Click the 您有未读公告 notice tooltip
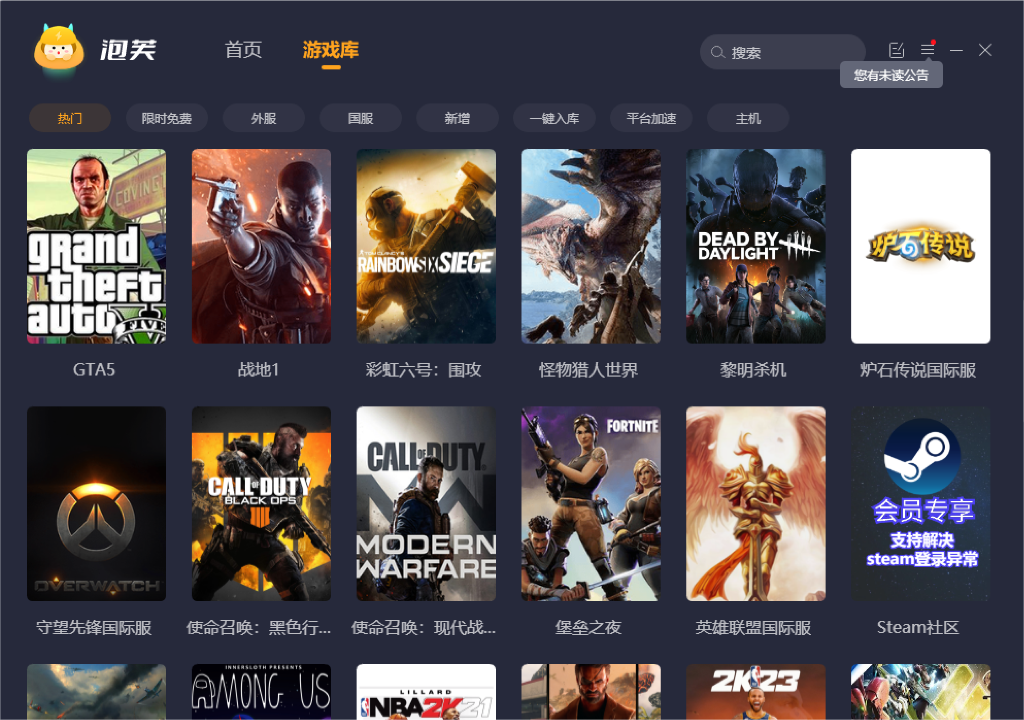Screen dimensions: 1024x720 click(891, 75)
